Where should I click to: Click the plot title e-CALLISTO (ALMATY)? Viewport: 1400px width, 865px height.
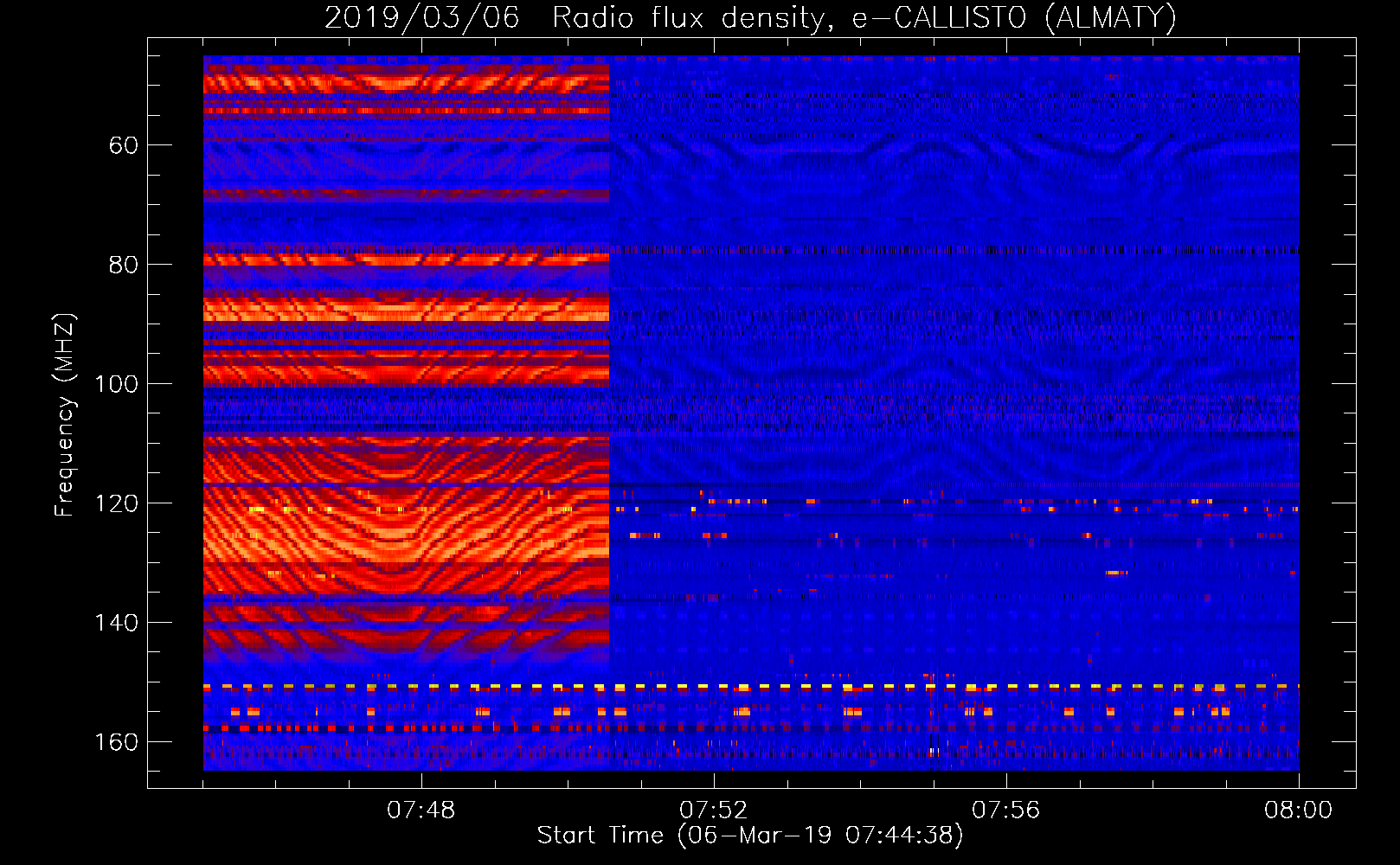click(x=1015, y=17)
